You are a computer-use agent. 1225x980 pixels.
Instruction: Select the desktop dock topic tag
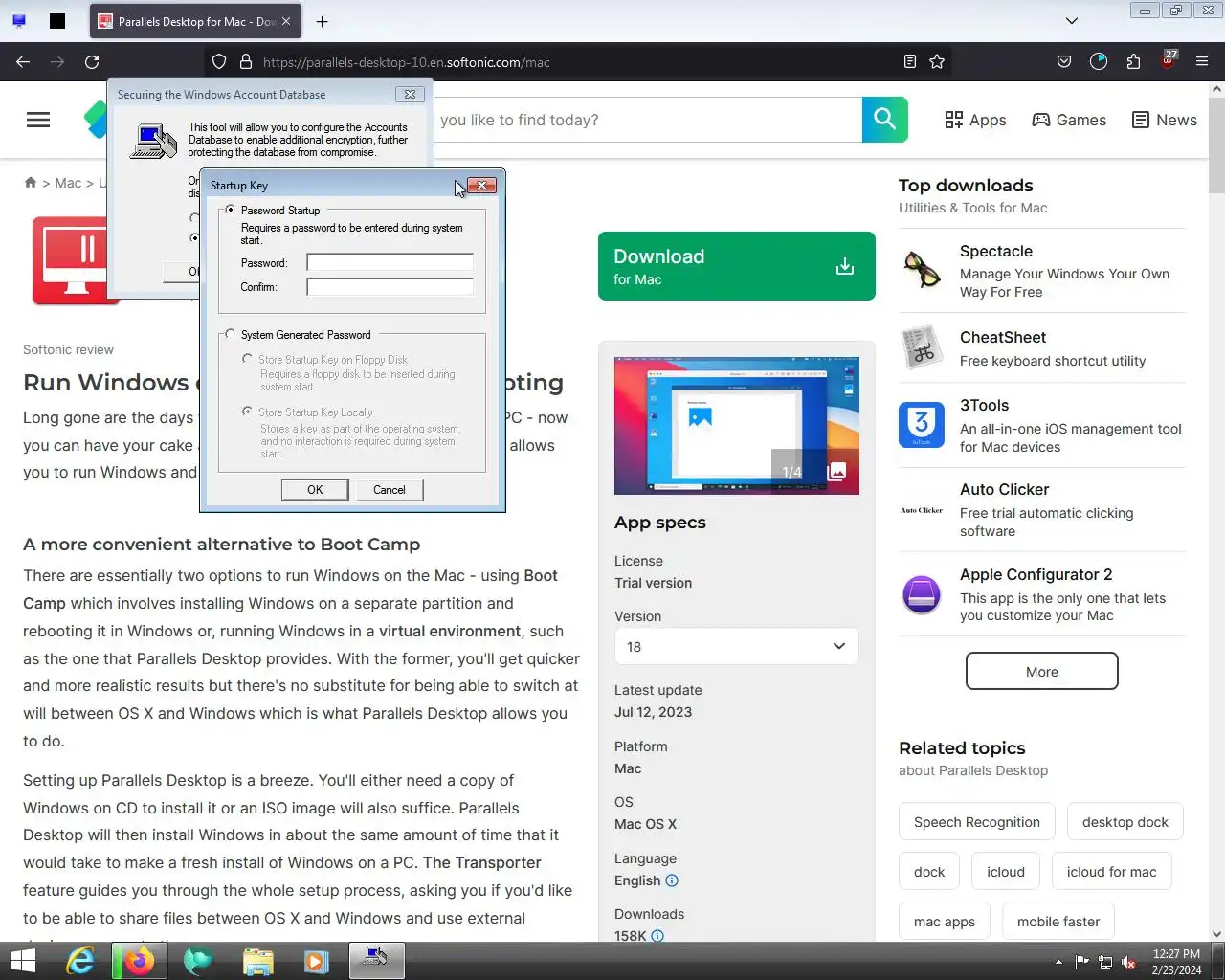[x=1125, y=822]
